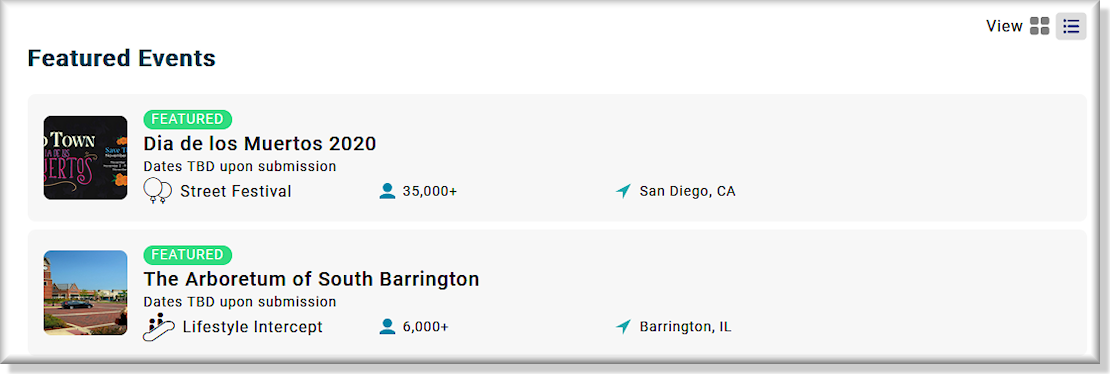Click the View label near layout toggles

[x=1005, y=26]
